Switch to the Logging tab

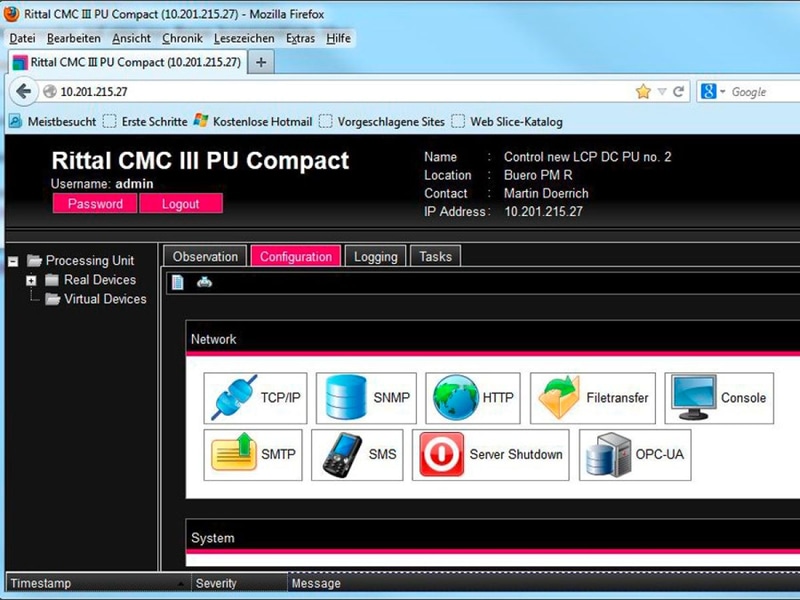pyautogui.click(x=376, y=256)
